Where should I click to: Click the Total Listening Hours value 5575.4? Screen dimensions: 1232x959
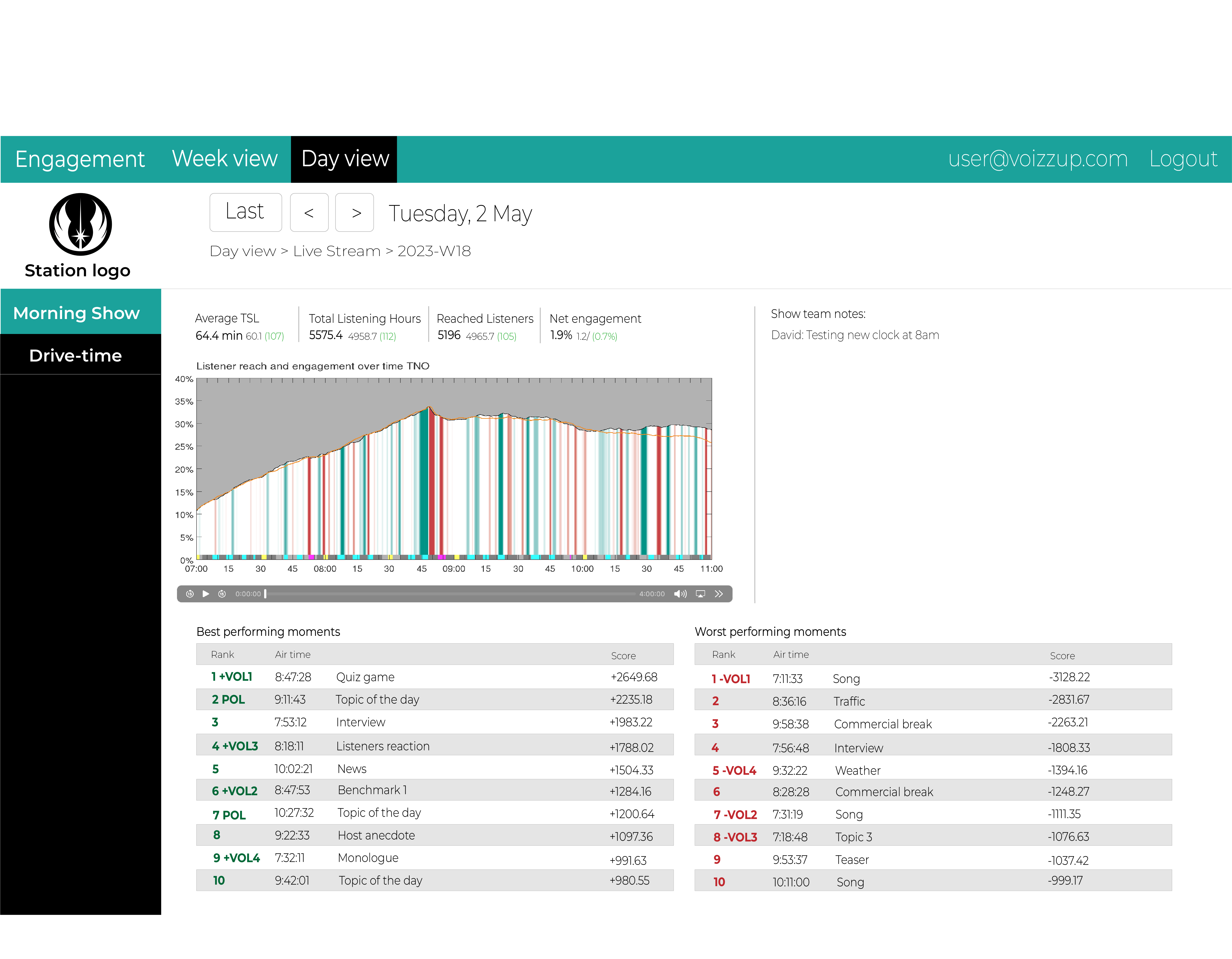(326, 335)
